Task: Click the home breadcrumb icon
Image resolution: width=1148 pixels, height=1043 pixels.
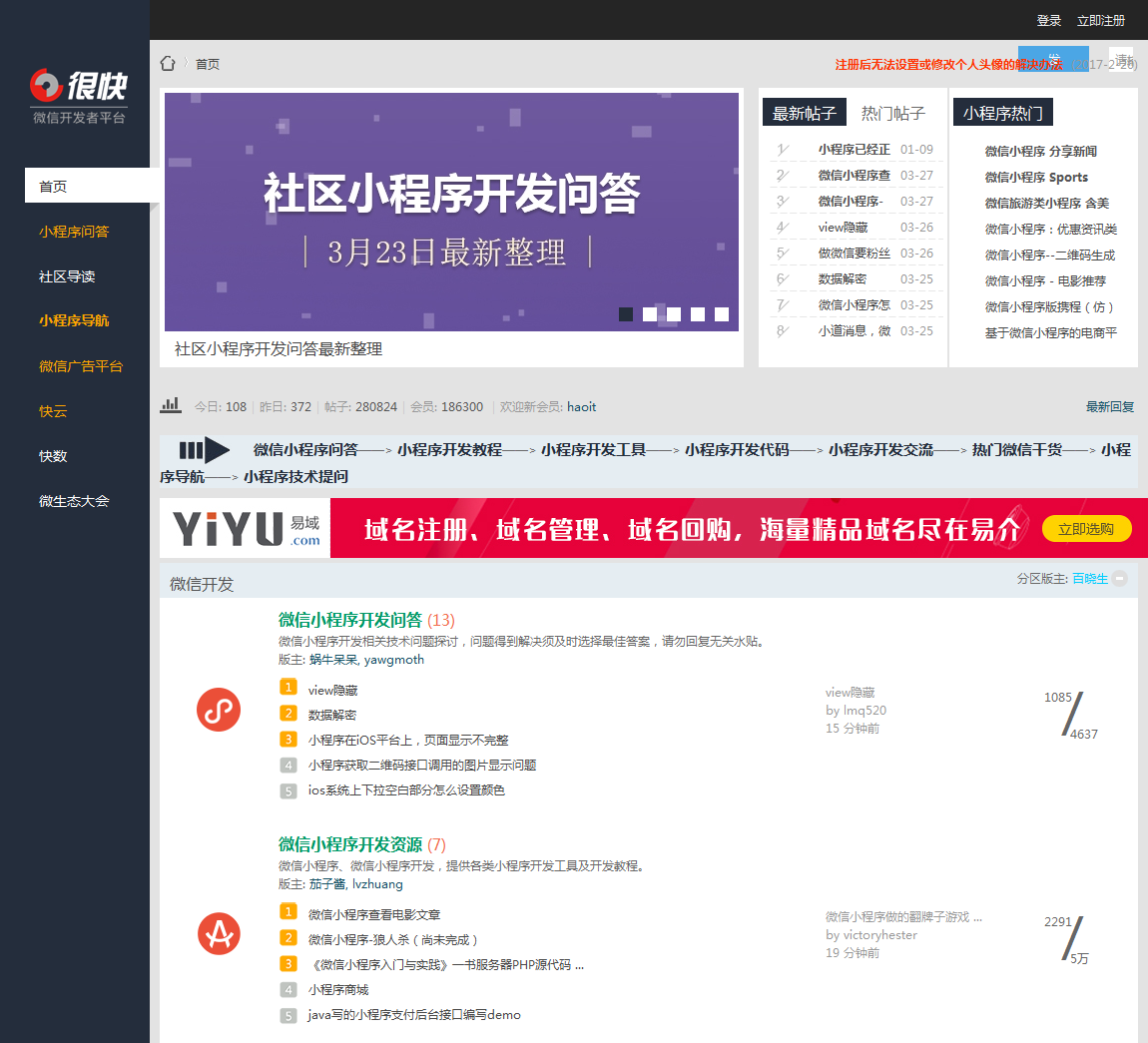Action: (x=168, y=64)
